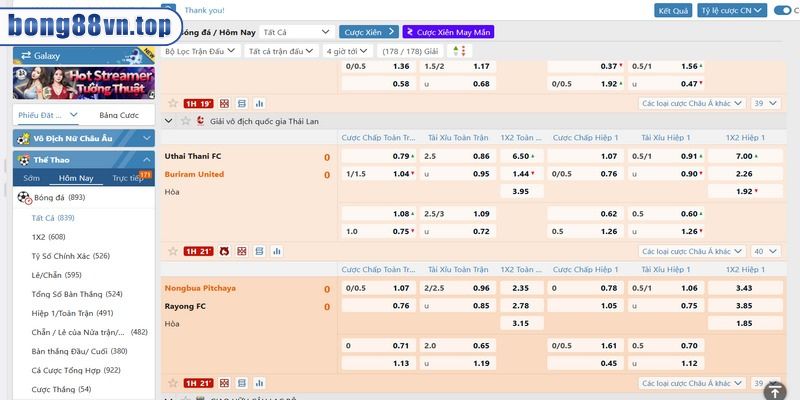The image size is (800, 400).
Task: Open the Tỷ lệ cược CN dropdown
Action: (x=732, y=10)
